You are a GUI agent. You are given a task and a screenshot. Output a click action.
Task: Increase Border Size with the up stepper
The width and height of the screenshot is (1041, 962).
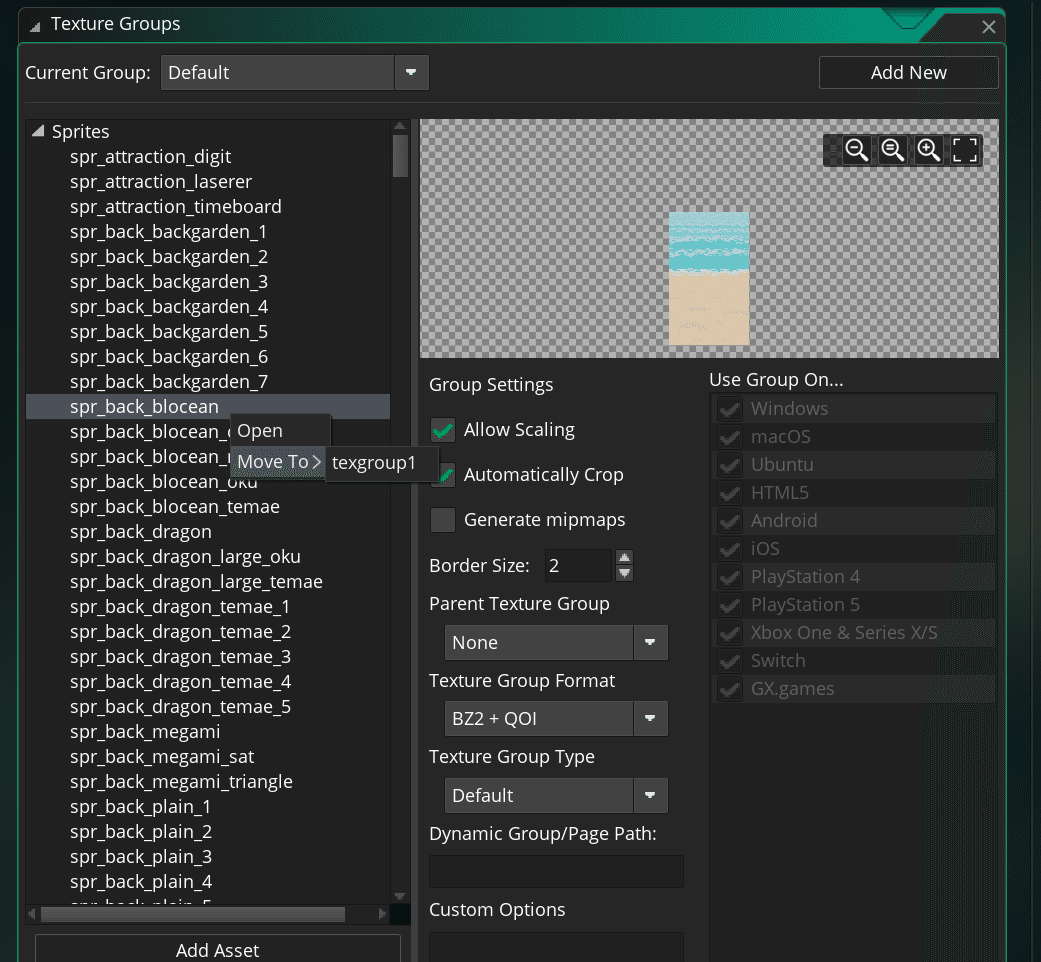pyautogui.click(x=624, y=558)
